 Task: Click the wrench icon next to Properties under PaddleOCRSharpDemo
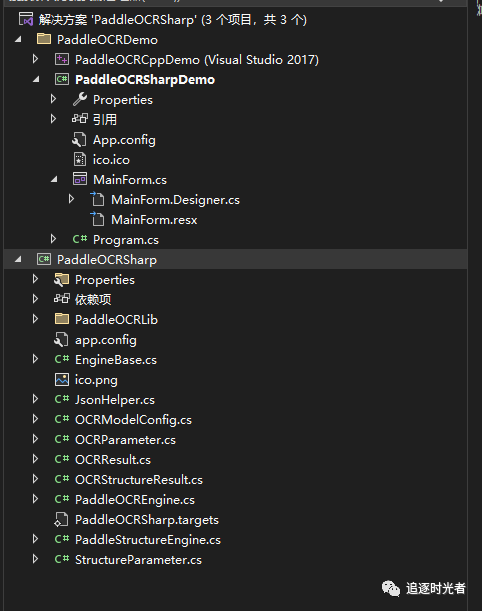pyautogui.click(x=80, y=99)
